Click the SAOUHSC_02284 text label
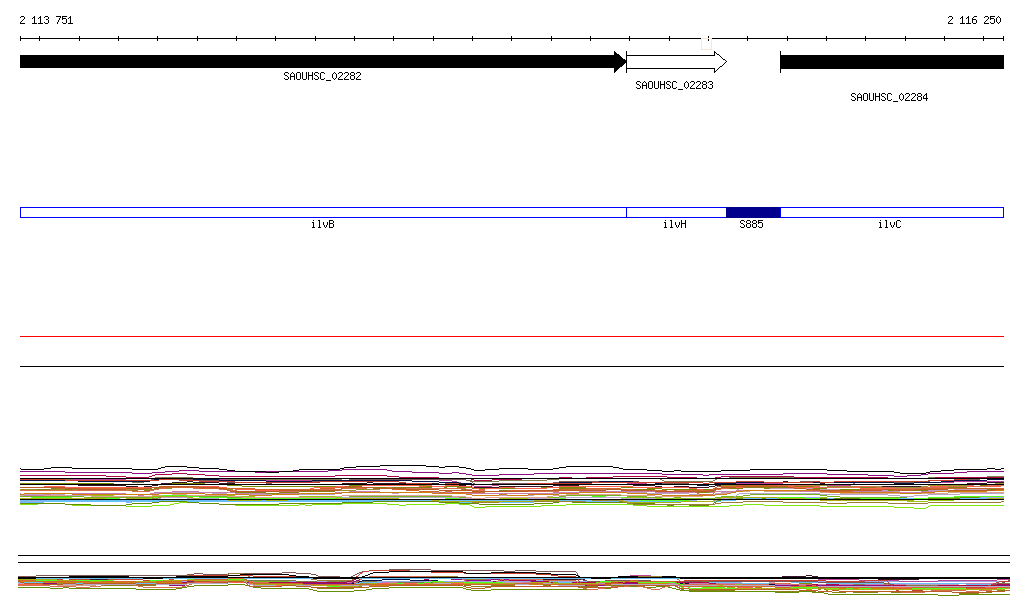 pos(889,98)
